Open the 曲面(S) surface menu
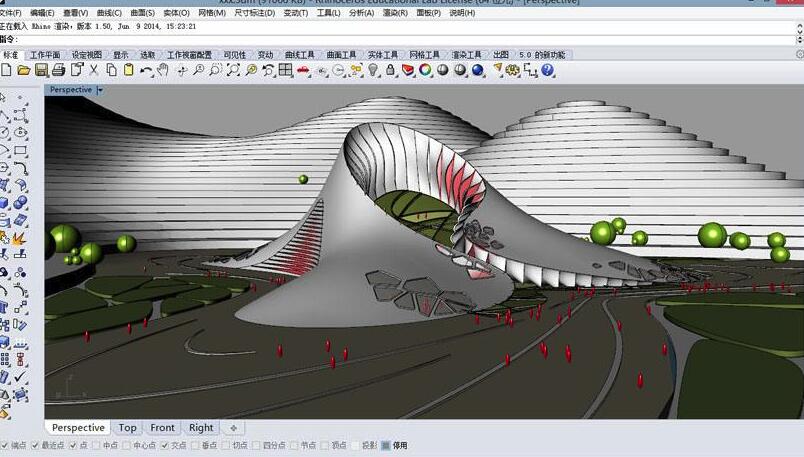This screenshot has height=457, width=804. (143, 13)
